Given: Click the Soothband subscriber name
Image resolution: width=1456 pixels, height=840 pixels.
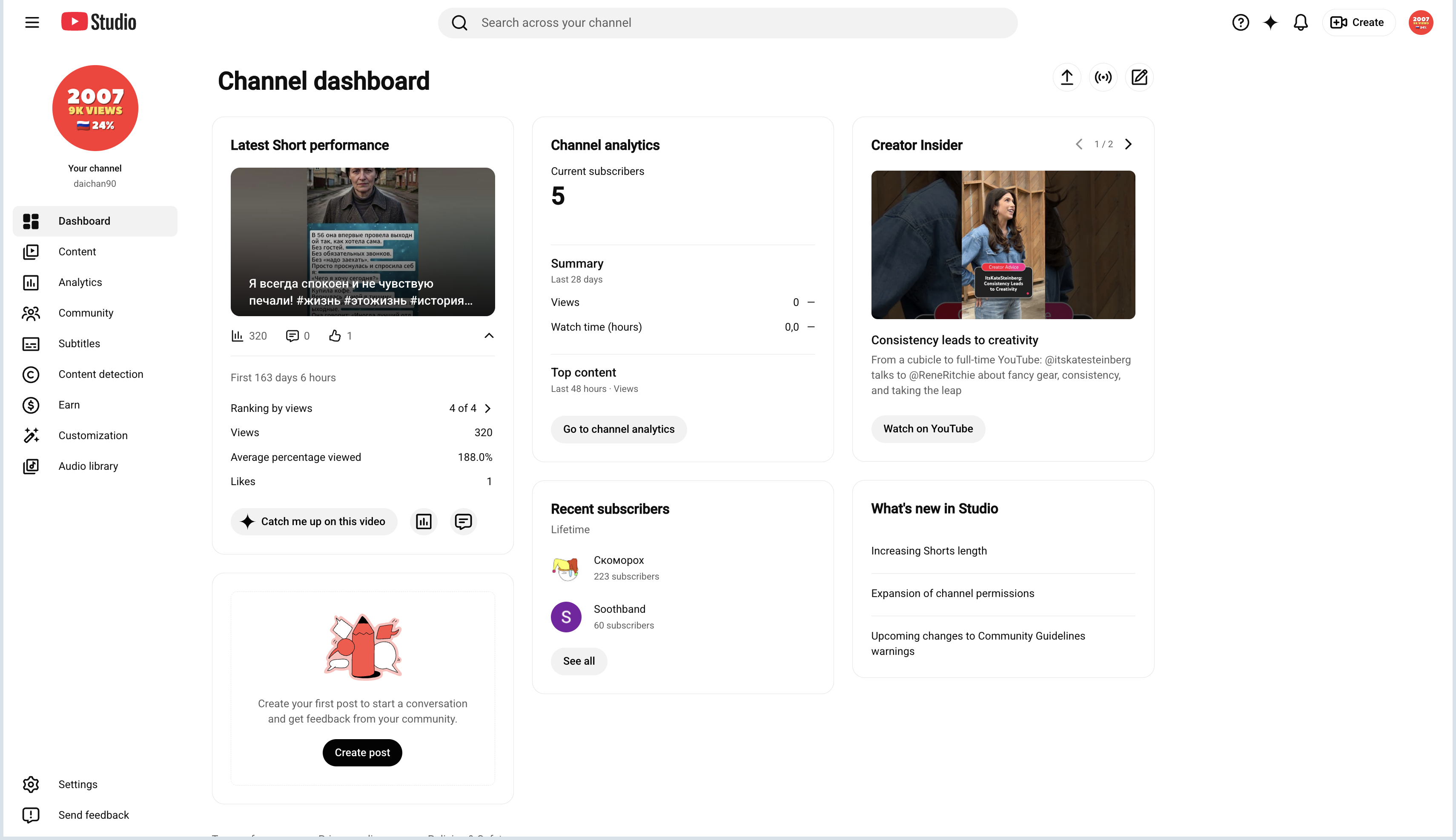Looking at the screenshot, I should click(619, 609).
